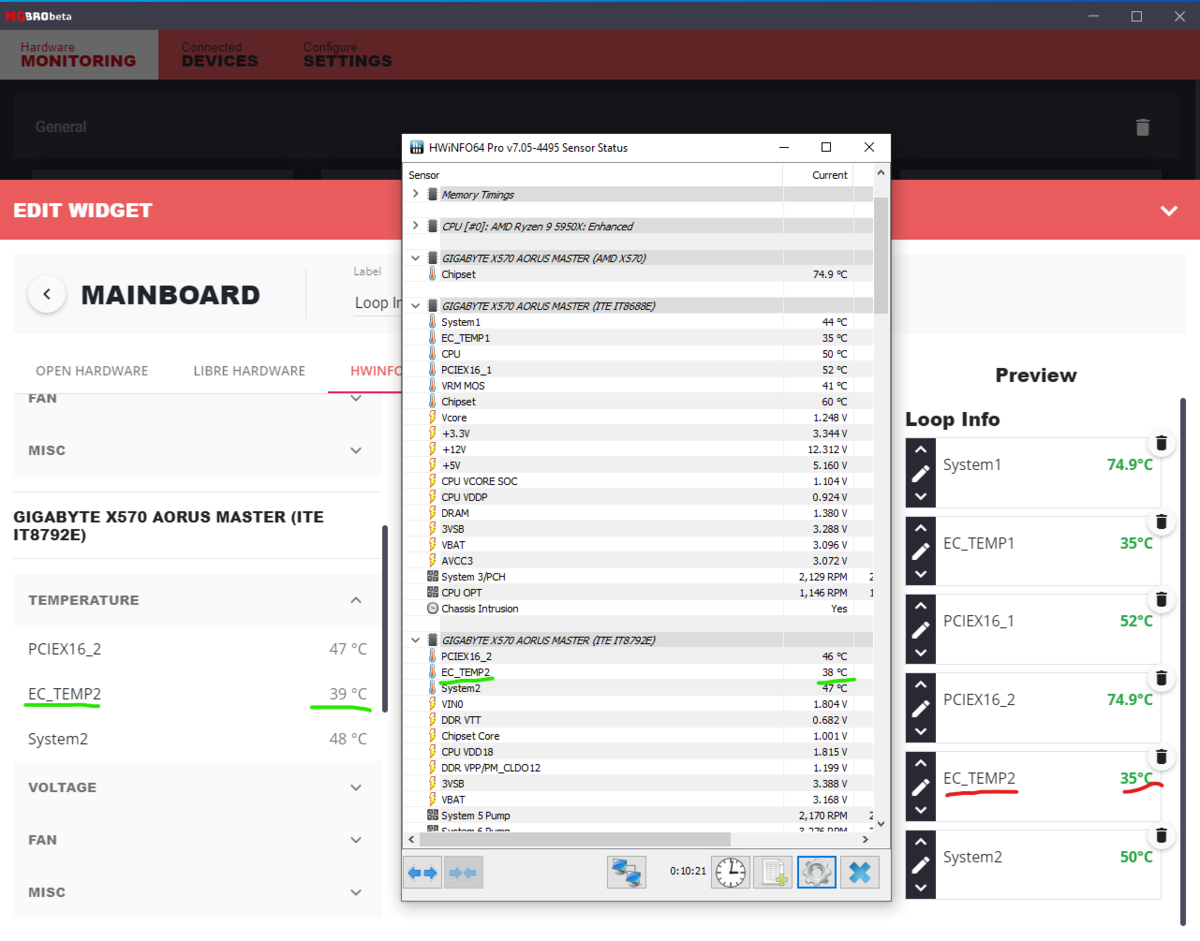Move System1 preview item down
This screenshot has height=941, width=1200.
tap(921, 497)
